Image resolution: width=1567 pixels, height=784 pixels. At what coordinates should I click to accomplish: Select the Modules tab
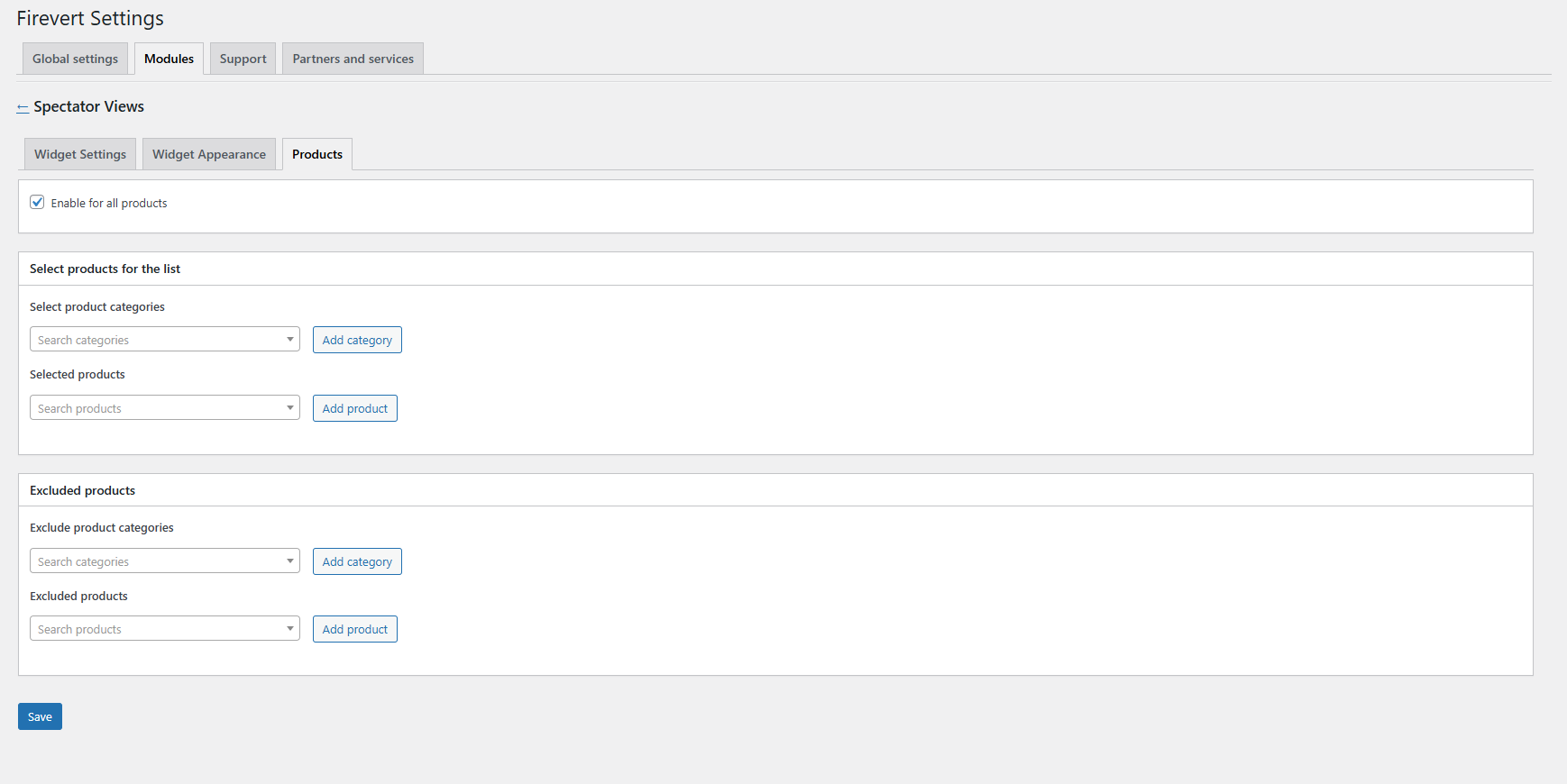[169, 59]
